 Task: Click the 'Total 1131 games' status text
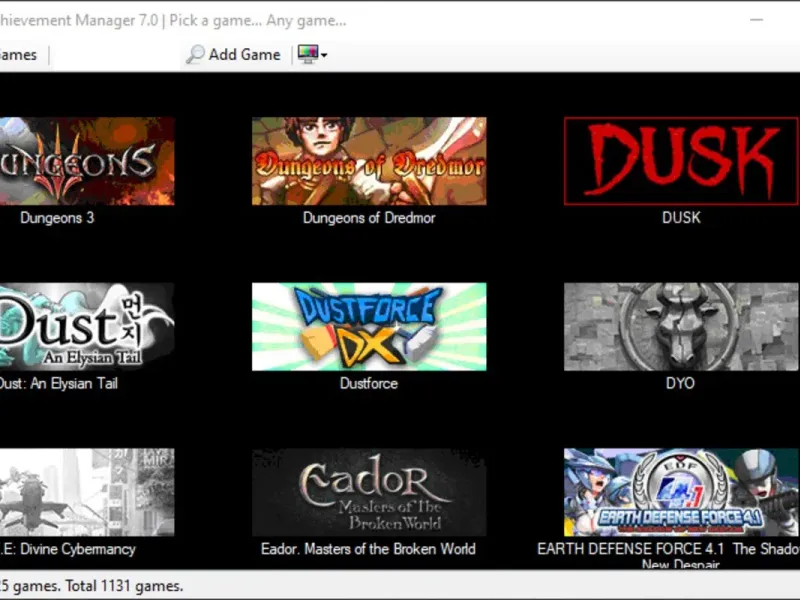124,586
